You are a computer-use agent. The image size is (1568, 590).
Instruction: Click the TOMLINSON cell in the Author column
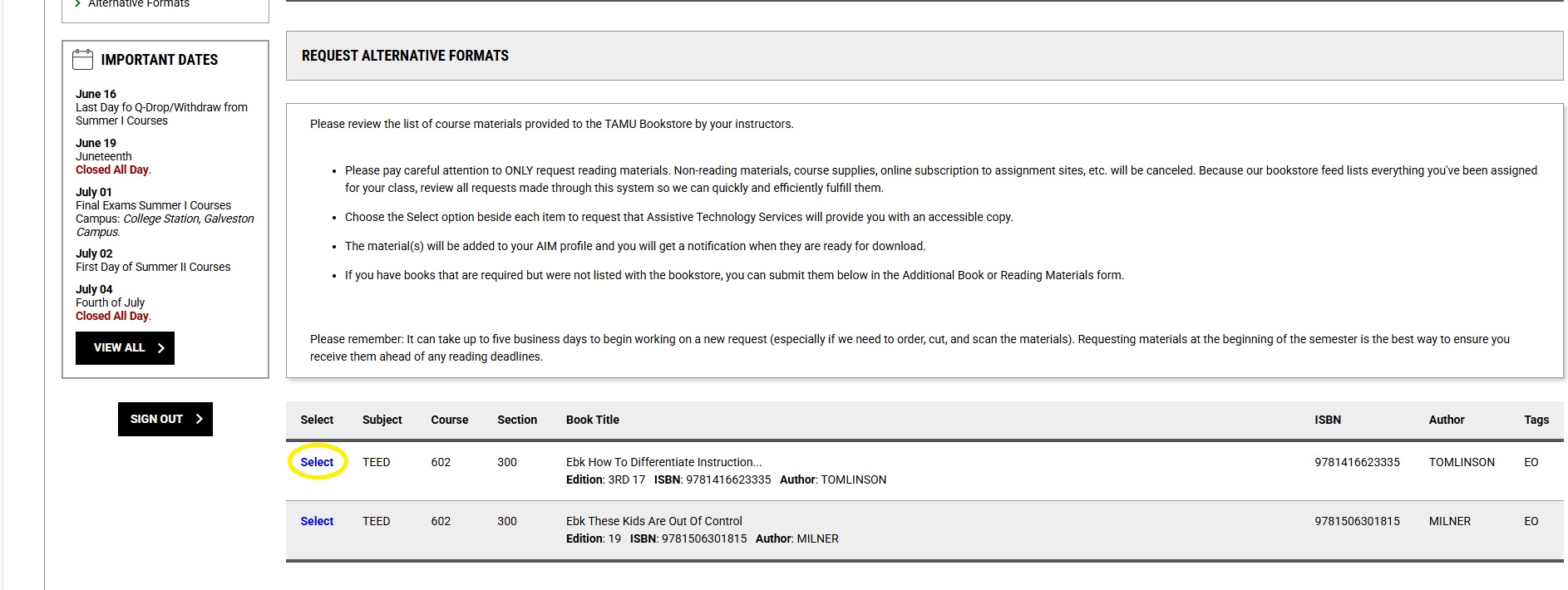coord(1462,462)
